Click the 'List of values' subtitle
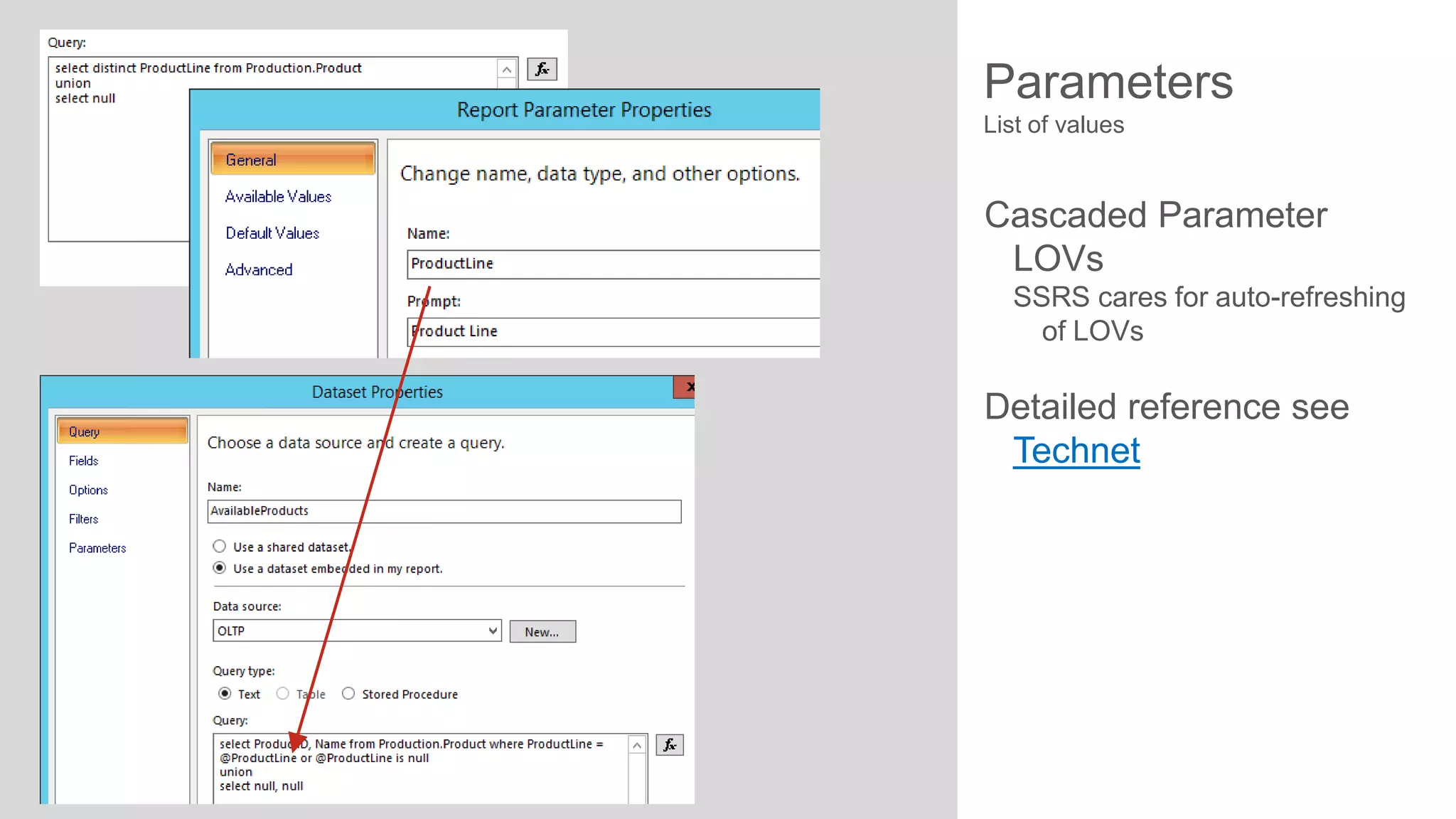The width and height of the screenshot is (1456, 819). pos(1054,125)
